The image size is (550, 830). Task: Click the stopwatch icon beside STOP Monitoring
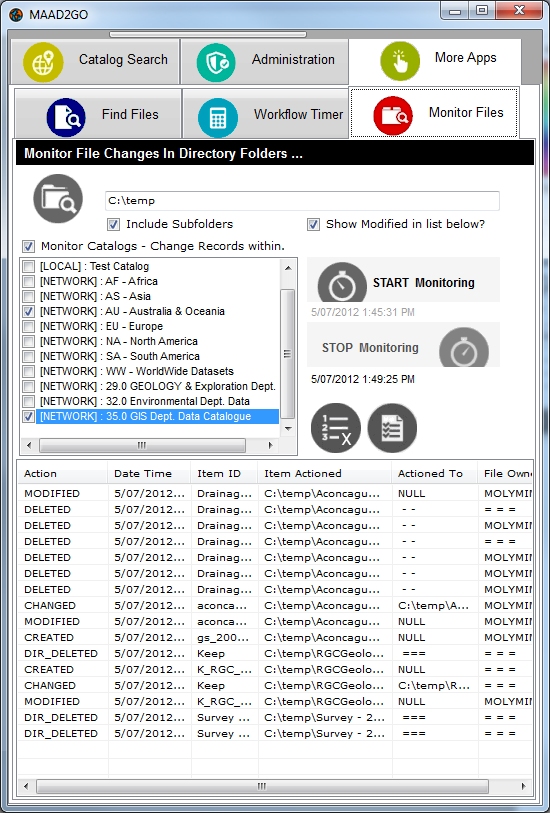(464, 347)
